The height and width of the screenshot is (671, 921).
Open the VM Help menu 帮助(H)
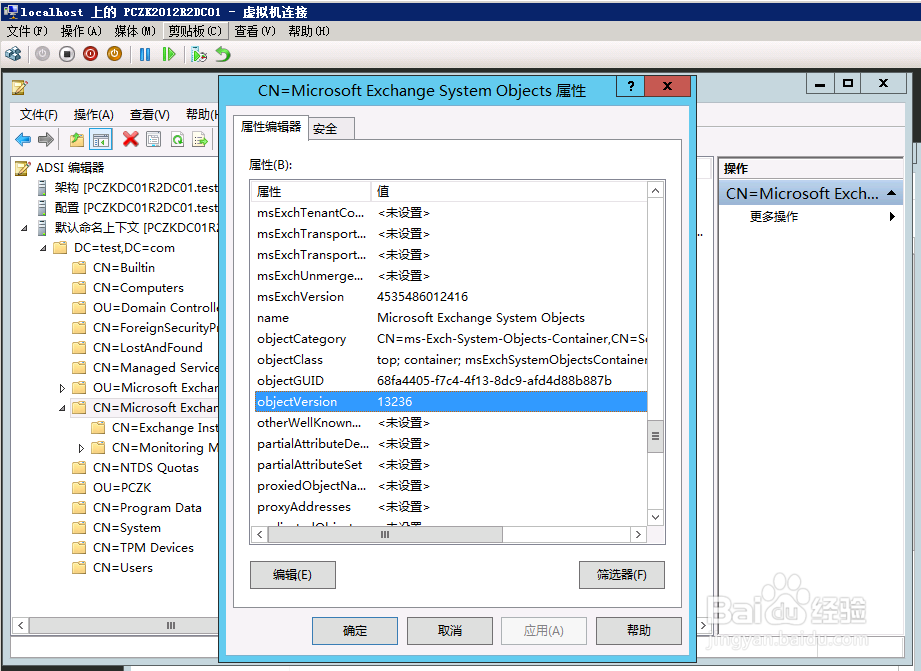click(x=309, y=31)
